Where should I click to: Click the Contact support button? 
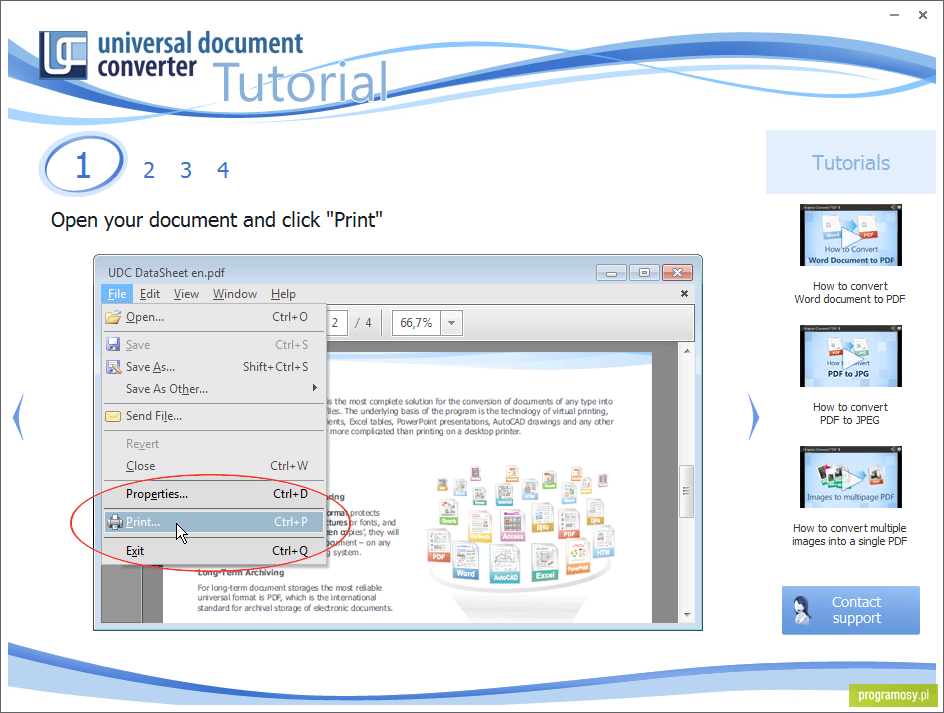coord(851,610)
